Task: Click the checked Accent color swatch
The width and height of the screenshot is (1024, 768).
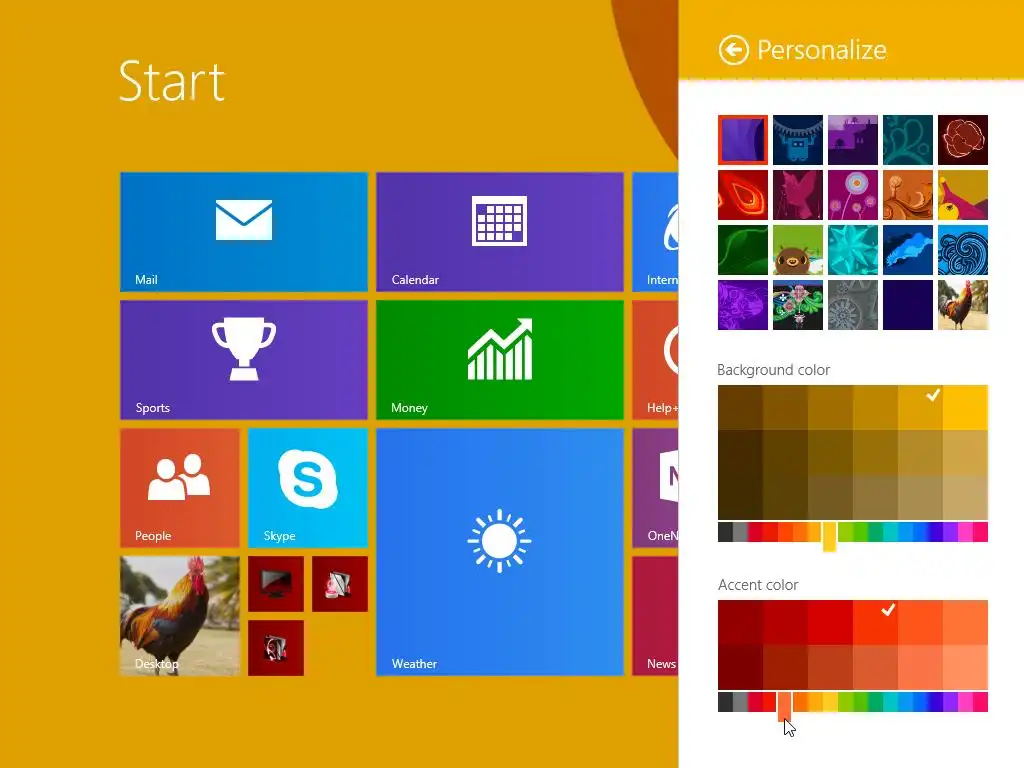Action: [875, 622]
